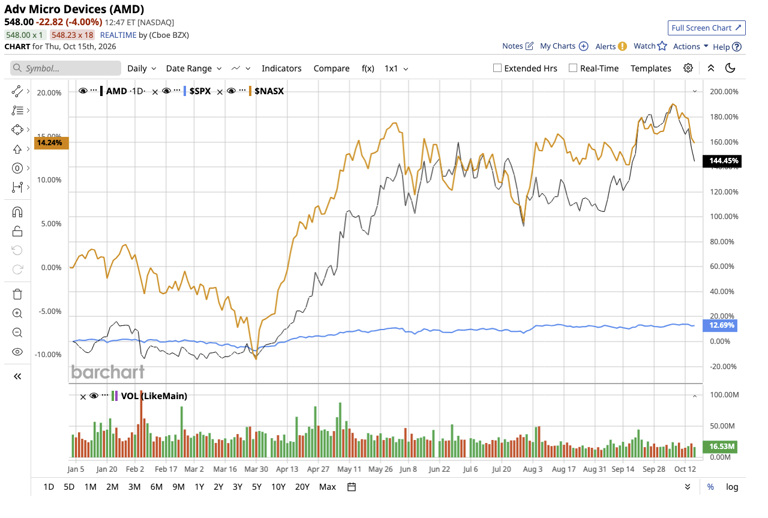This screenshot has height=518, width=768.
Task: Open the 1x1 grid layout dropdown
Action: [x=396, y=69]
